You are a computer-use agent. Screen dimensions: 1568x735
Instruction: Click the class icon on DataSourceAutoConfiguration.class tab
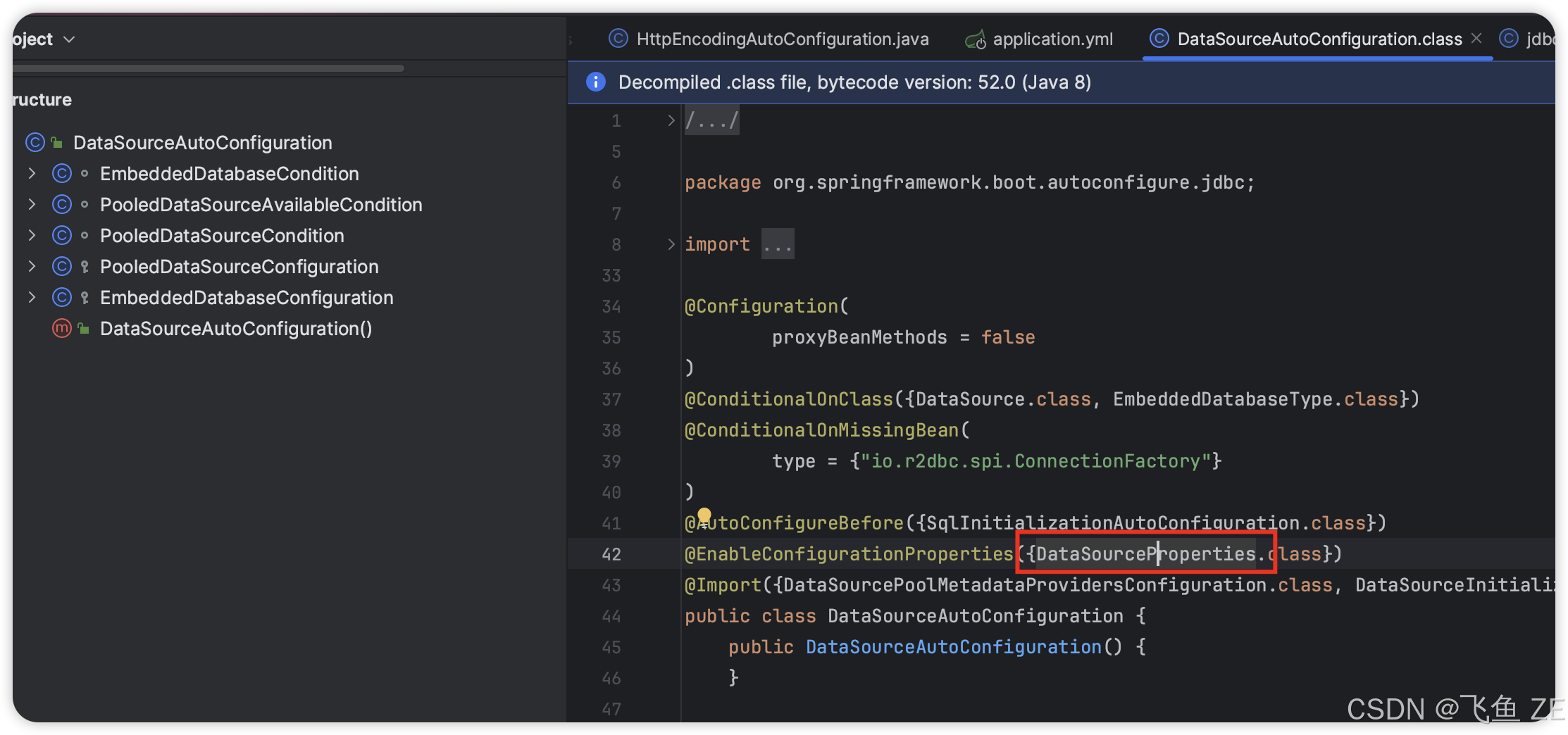(1159, 38)
